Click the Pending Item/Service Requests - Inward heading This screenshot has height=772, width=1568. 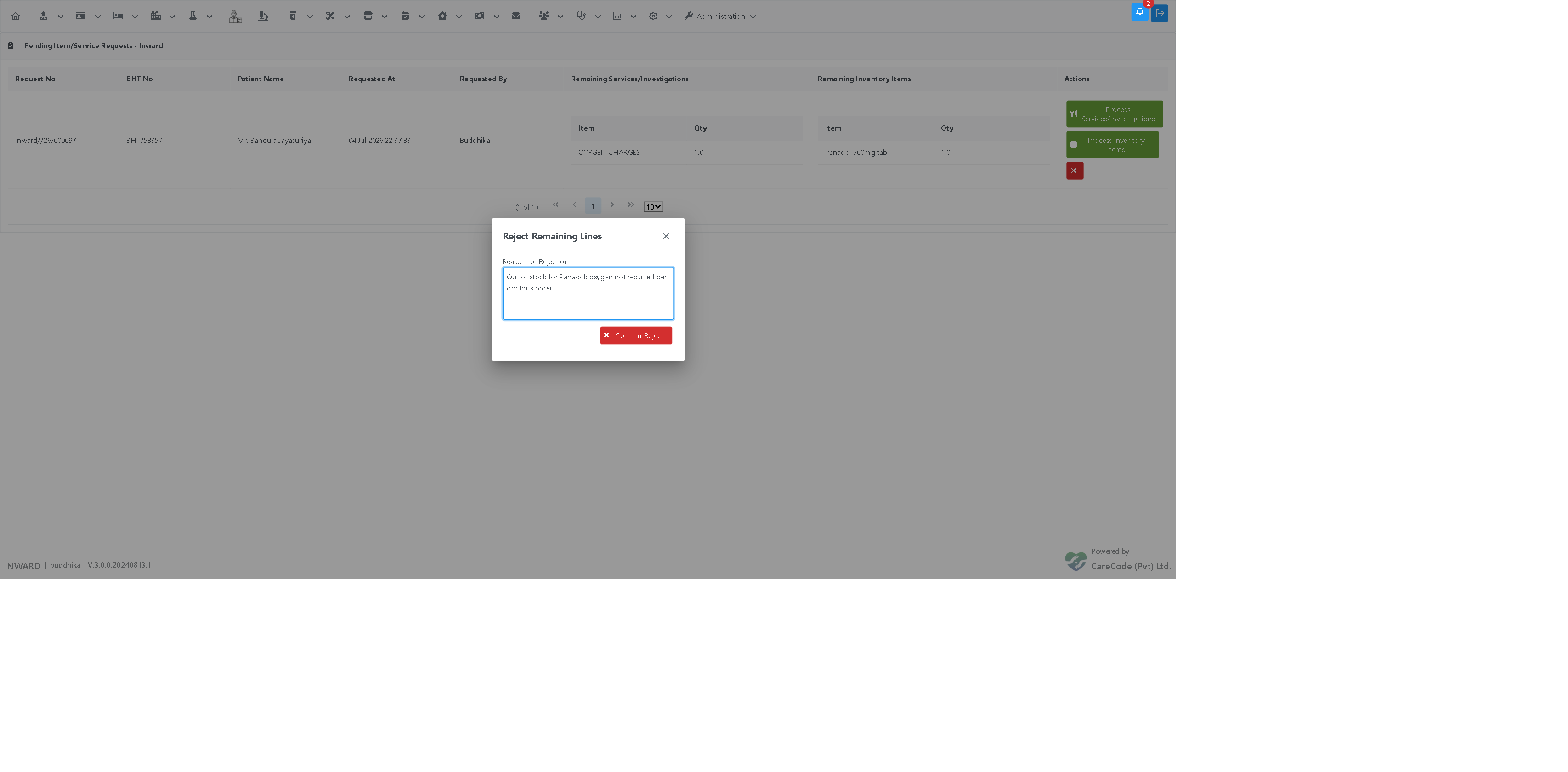[x=94, y=45]
